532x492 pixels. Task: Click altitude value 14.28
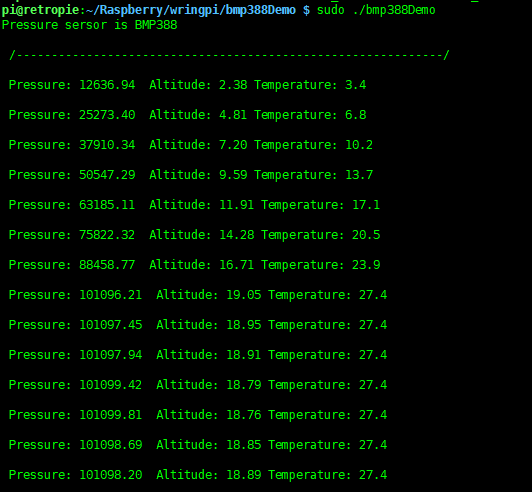coord(236,235)
